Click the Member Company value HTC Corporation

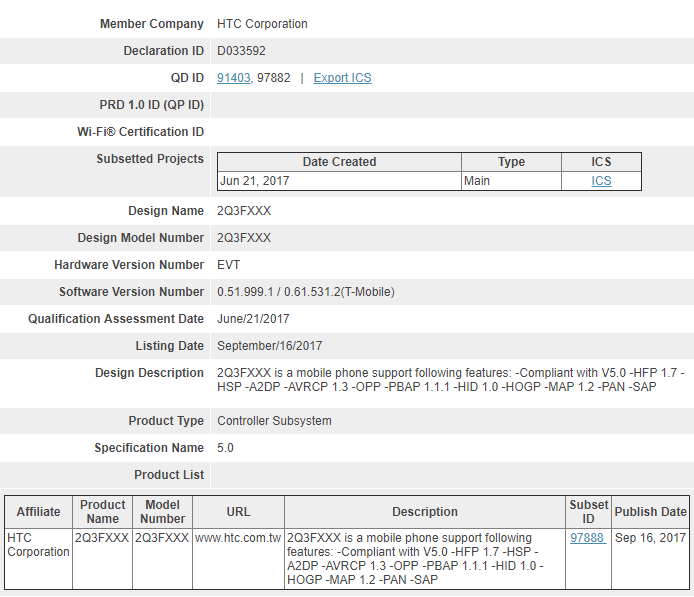coord(262,24)
